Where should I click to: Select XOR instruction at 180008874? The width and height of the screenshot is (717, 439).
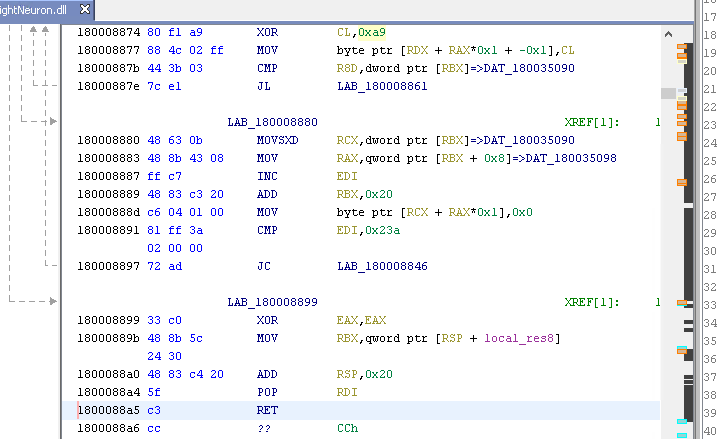tap(267, 32)
